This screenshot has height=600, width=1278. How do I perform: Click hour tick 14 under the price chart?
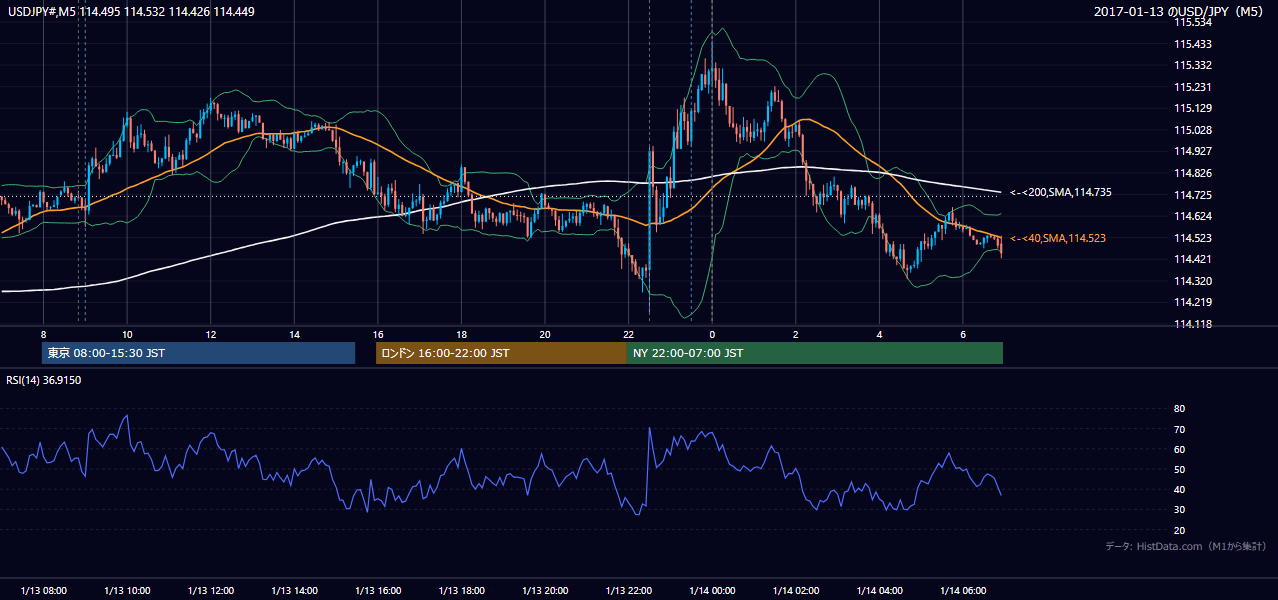coord(294,334)
